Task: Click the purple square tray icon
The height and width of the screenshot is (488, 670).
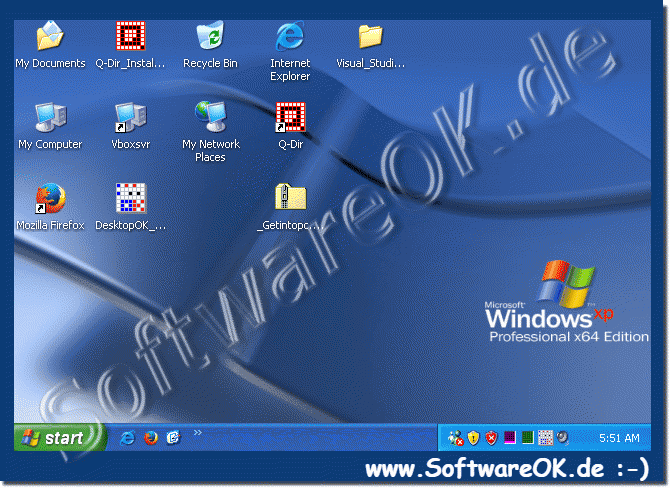Action: pos(510,438)
